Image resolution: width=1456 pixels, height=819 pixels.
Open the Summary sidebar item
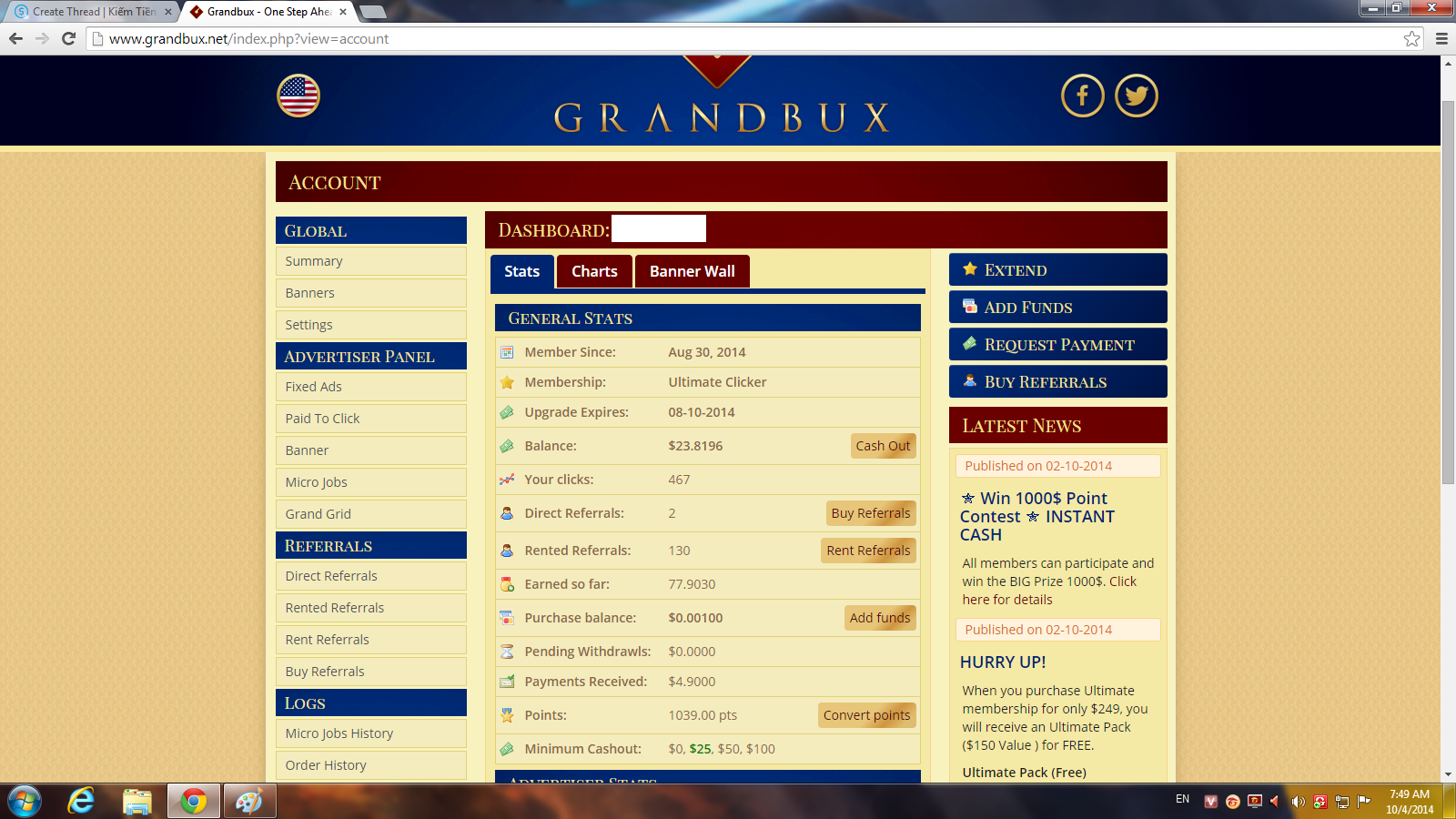tap(371, 261)
